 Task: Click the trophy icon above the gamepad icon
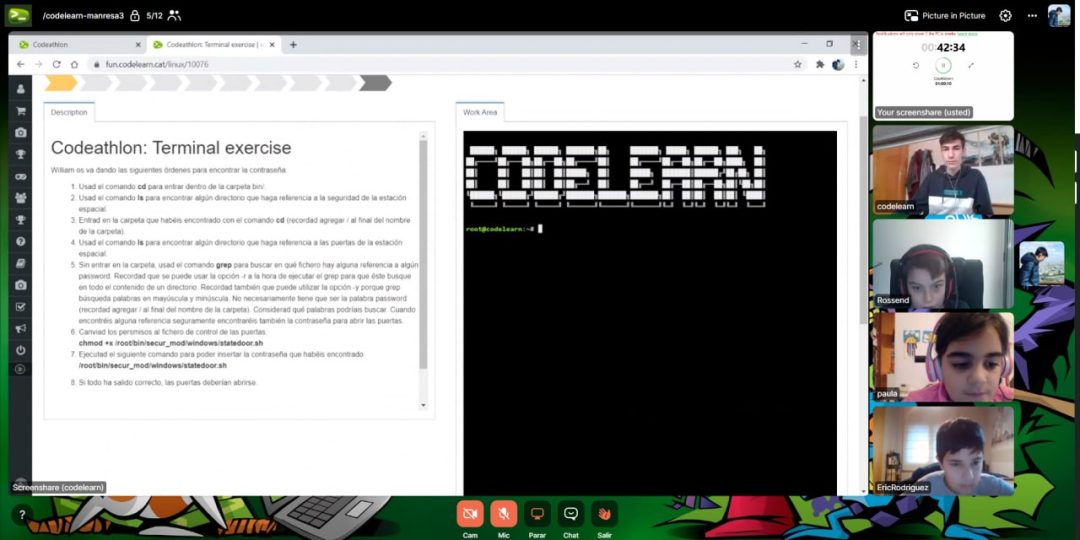[x=21, y=154]
